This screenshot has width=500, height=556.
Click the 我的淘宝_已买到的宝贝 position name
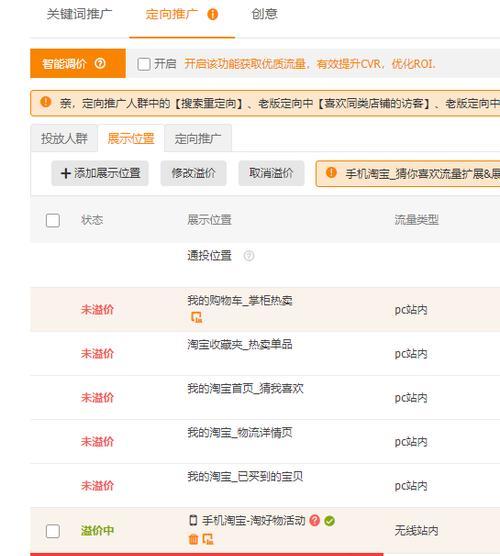(245, 477)
